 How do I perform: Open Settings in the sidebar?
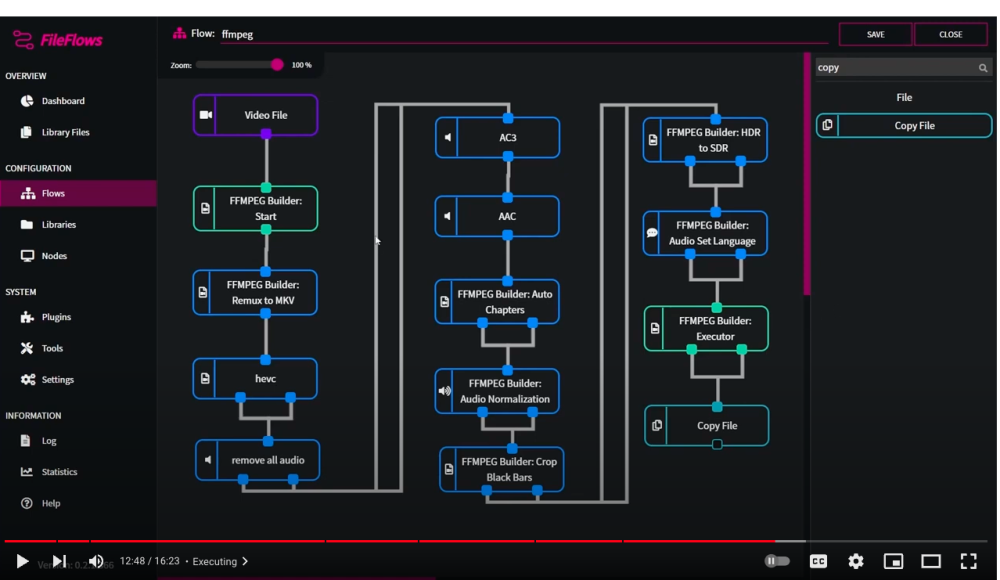tap(57, 380)
